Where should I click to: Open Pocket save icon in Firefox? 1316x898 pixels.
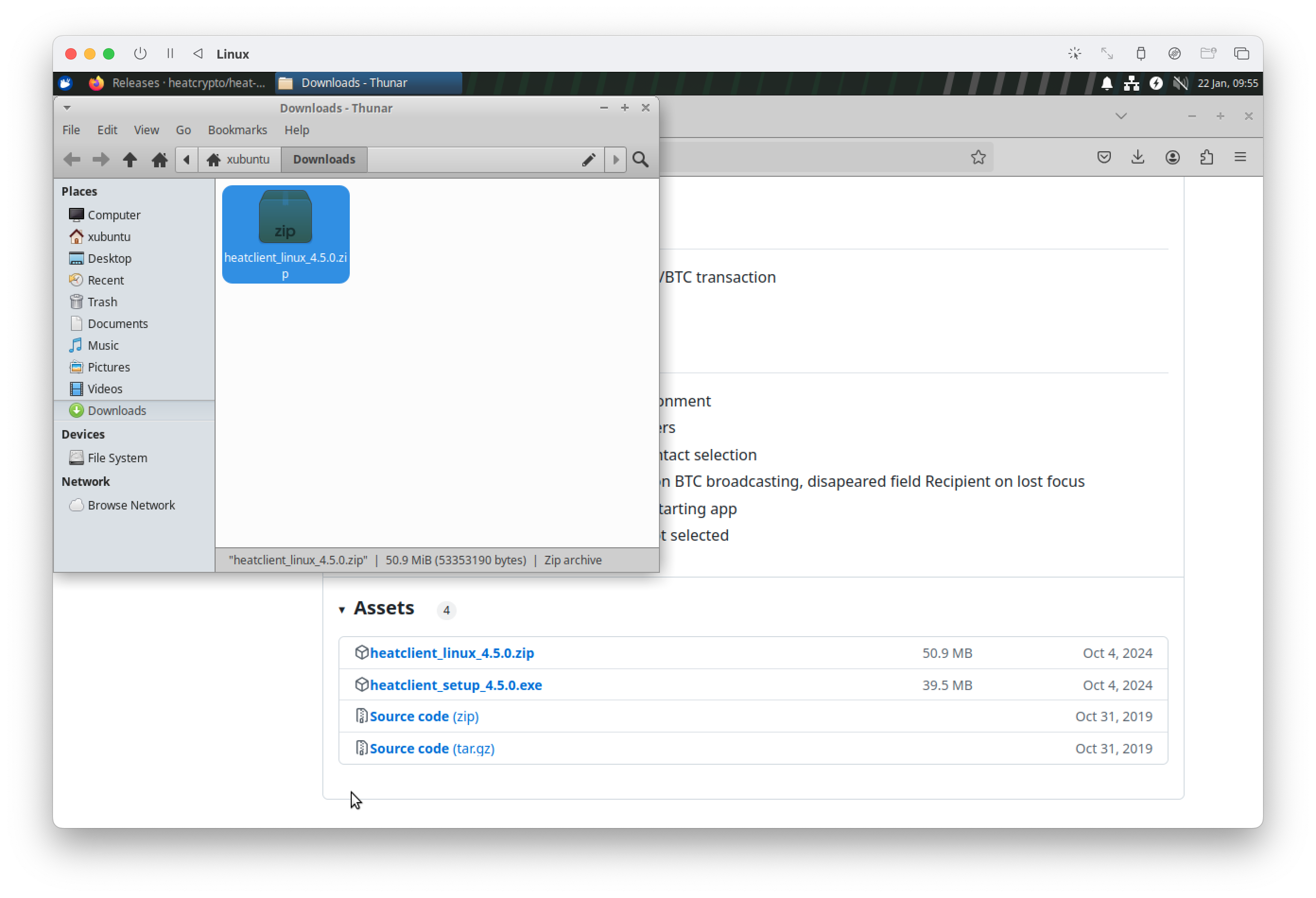[1104, 157]
